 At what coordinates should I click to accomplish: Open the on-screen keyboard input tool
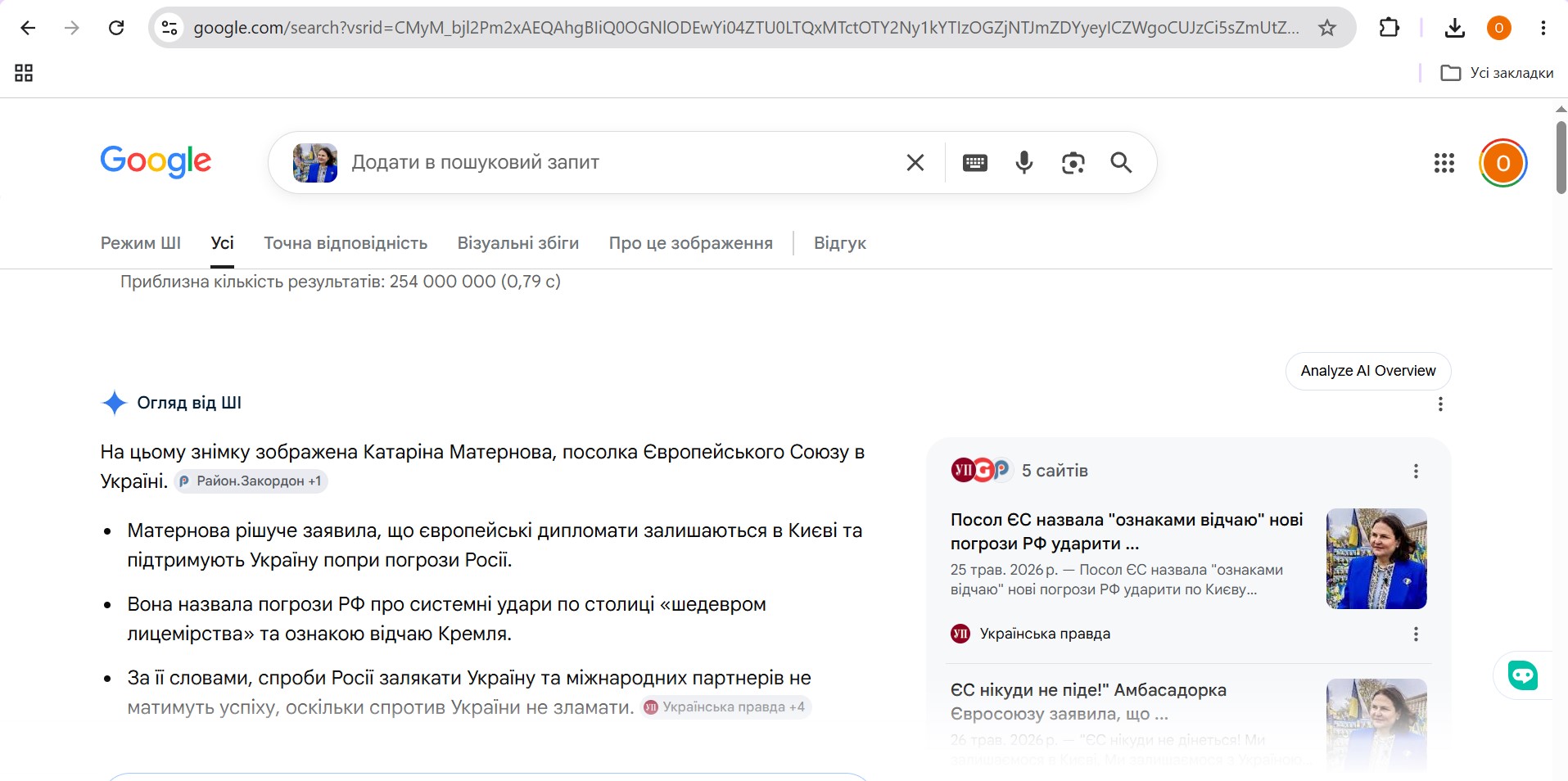(974, 163)
